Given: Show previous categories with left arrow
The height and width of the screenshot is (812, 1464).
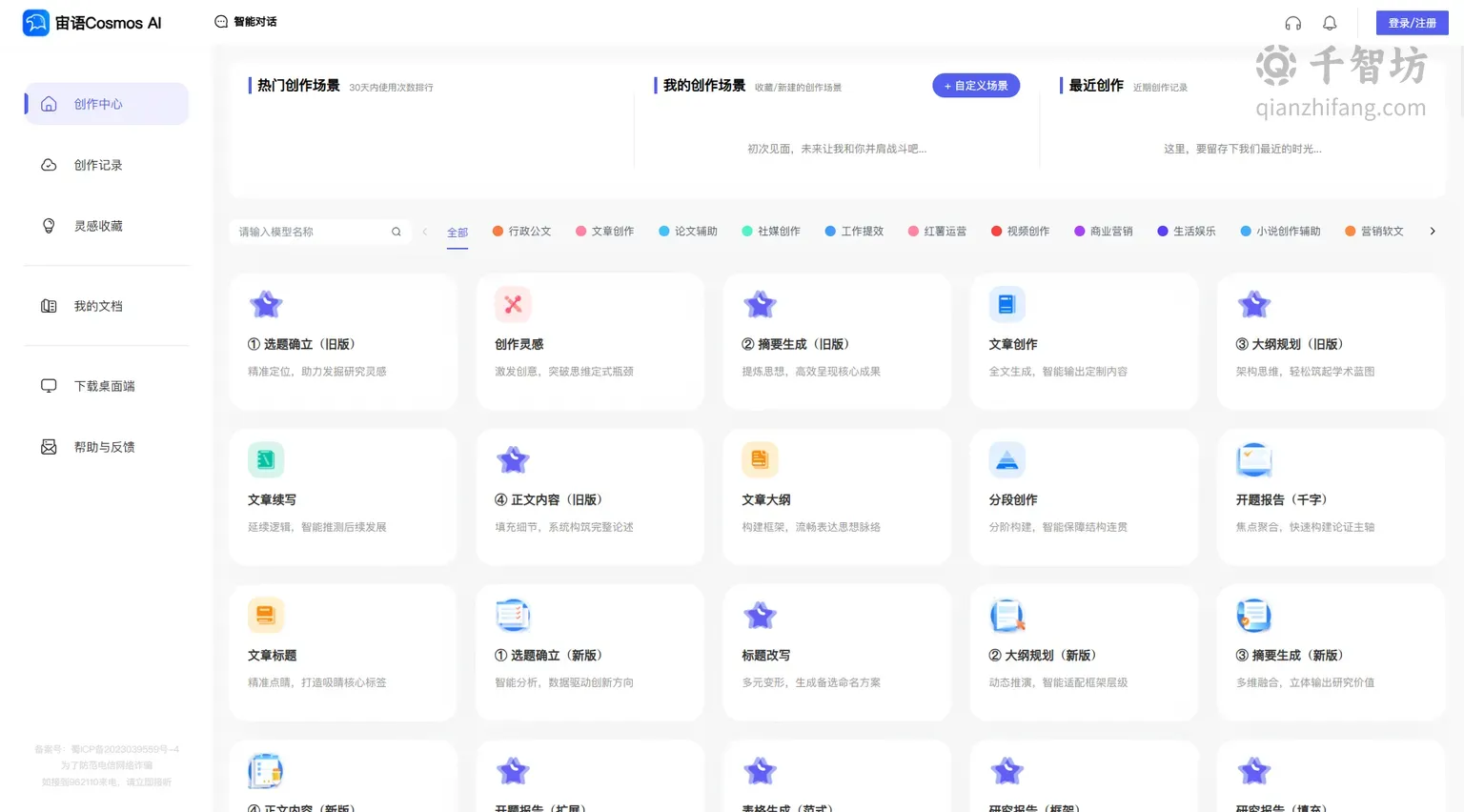Looking at the screenshot, I should pyautogui.click(x=424, y=232).
